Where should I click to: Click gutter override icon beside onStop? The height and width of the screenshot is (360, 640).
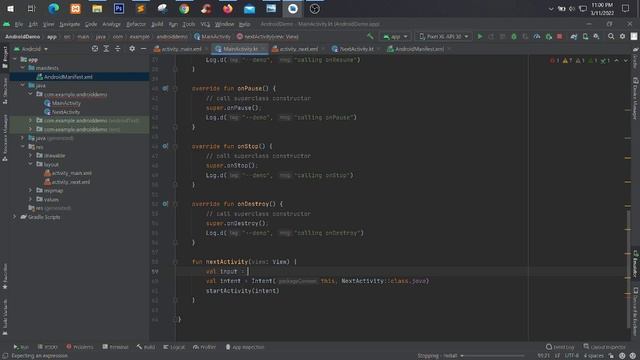pyautogui.click(x=165, y=146)
